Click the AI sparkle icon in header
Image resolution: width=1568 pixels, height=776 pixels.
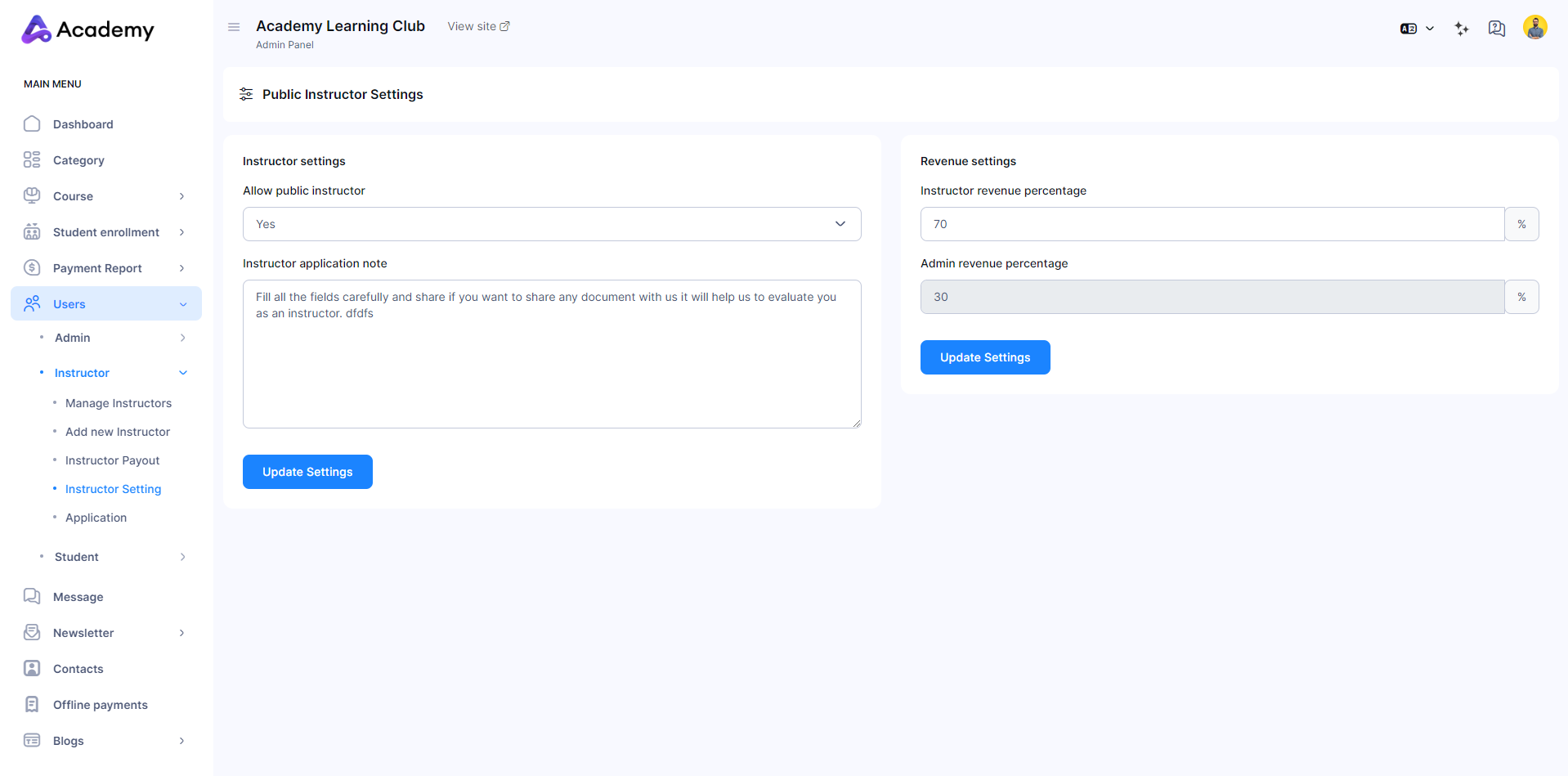tap(1462, 29)
